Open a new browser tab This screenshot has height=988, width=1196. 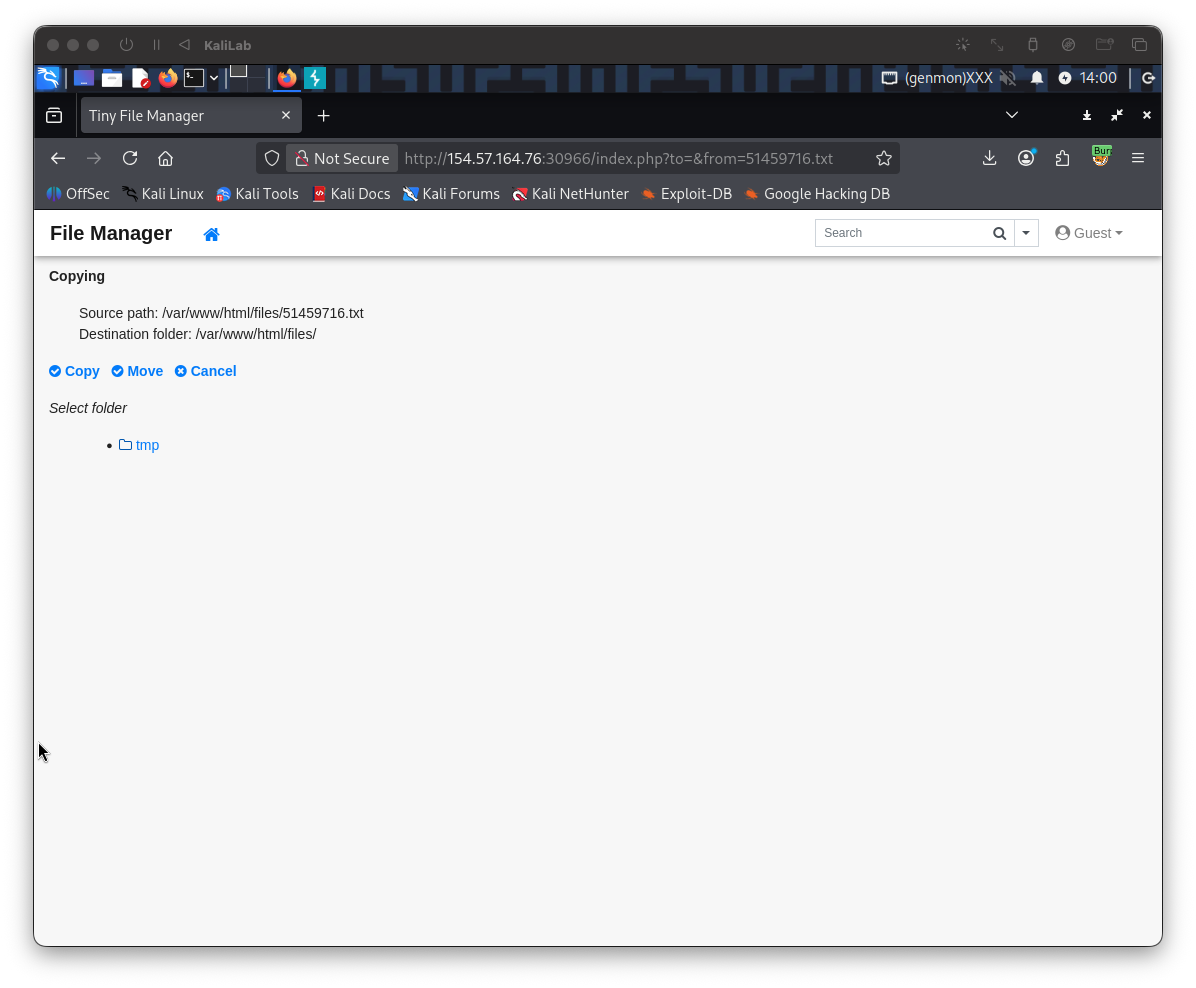click(323, 116)
